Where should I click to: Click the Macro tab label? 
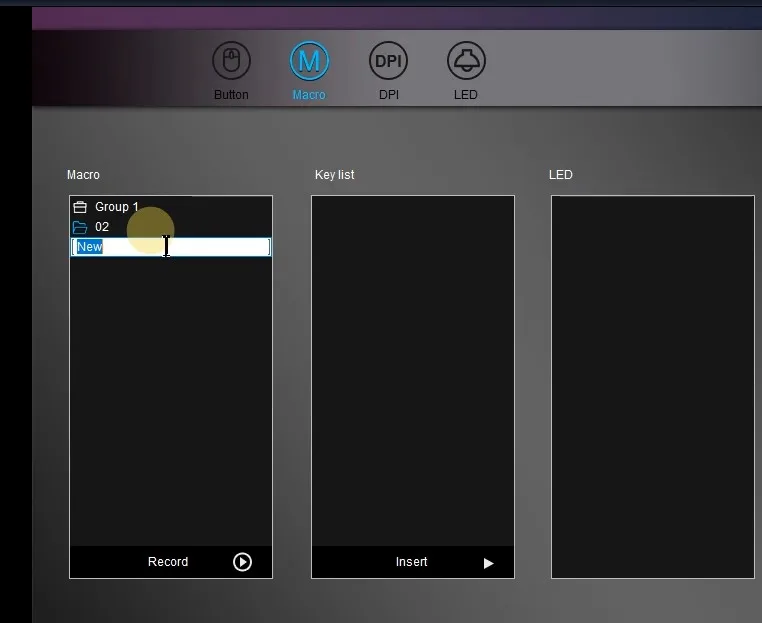pyautogui.click(x=309, y=95)
